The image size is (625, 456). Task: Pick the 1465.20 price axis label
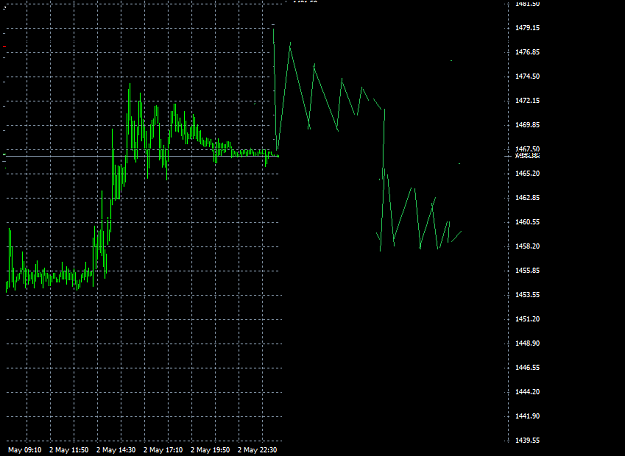tap(527, 174)
